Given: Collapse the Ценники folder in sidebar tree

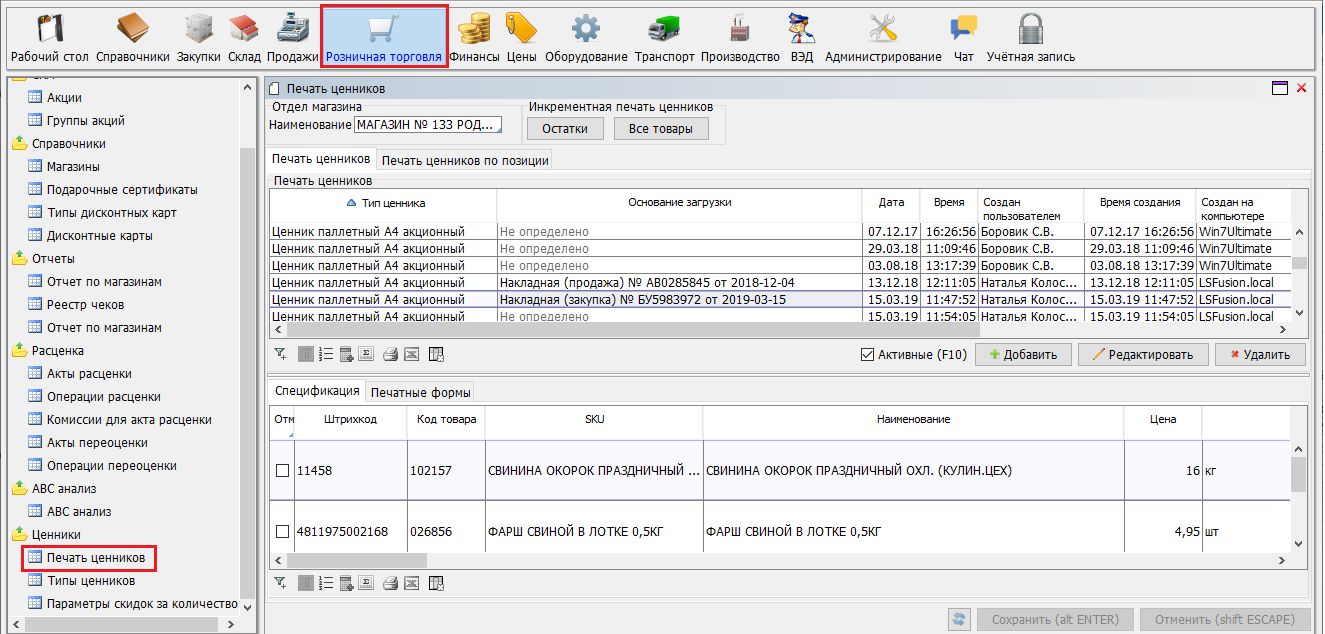Looking at the screenshot, I should click(x=19, y=535).
